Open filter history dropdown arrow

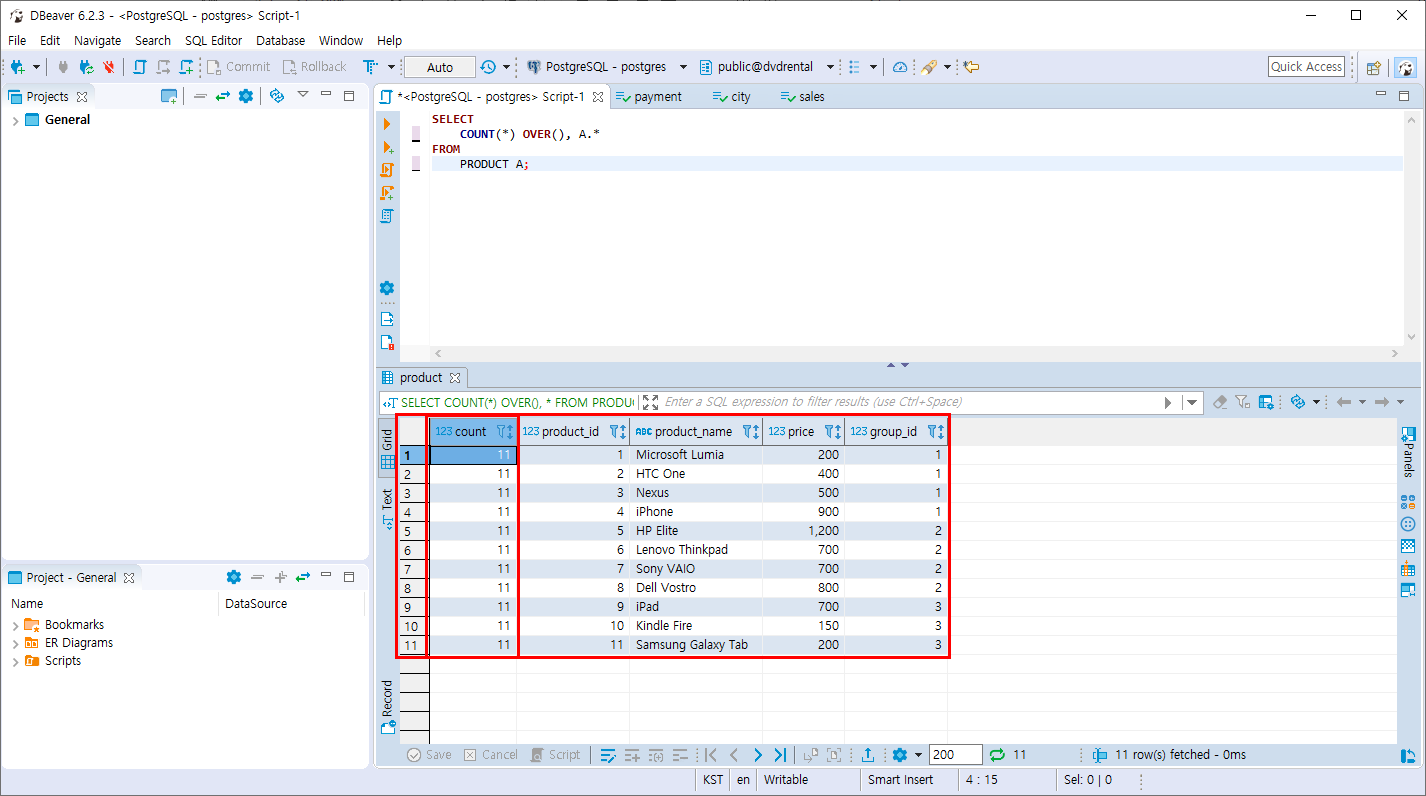coord(1191,402)
